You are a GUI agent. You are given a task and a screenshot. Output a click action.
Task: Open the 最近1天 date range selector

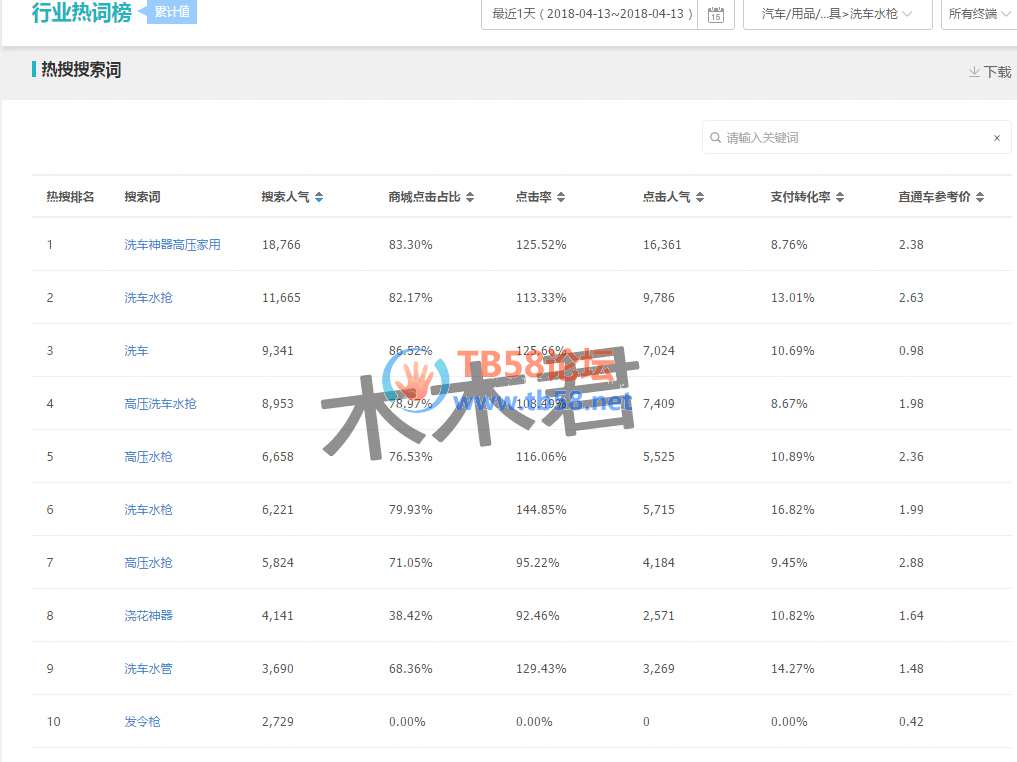pos(594,14)
